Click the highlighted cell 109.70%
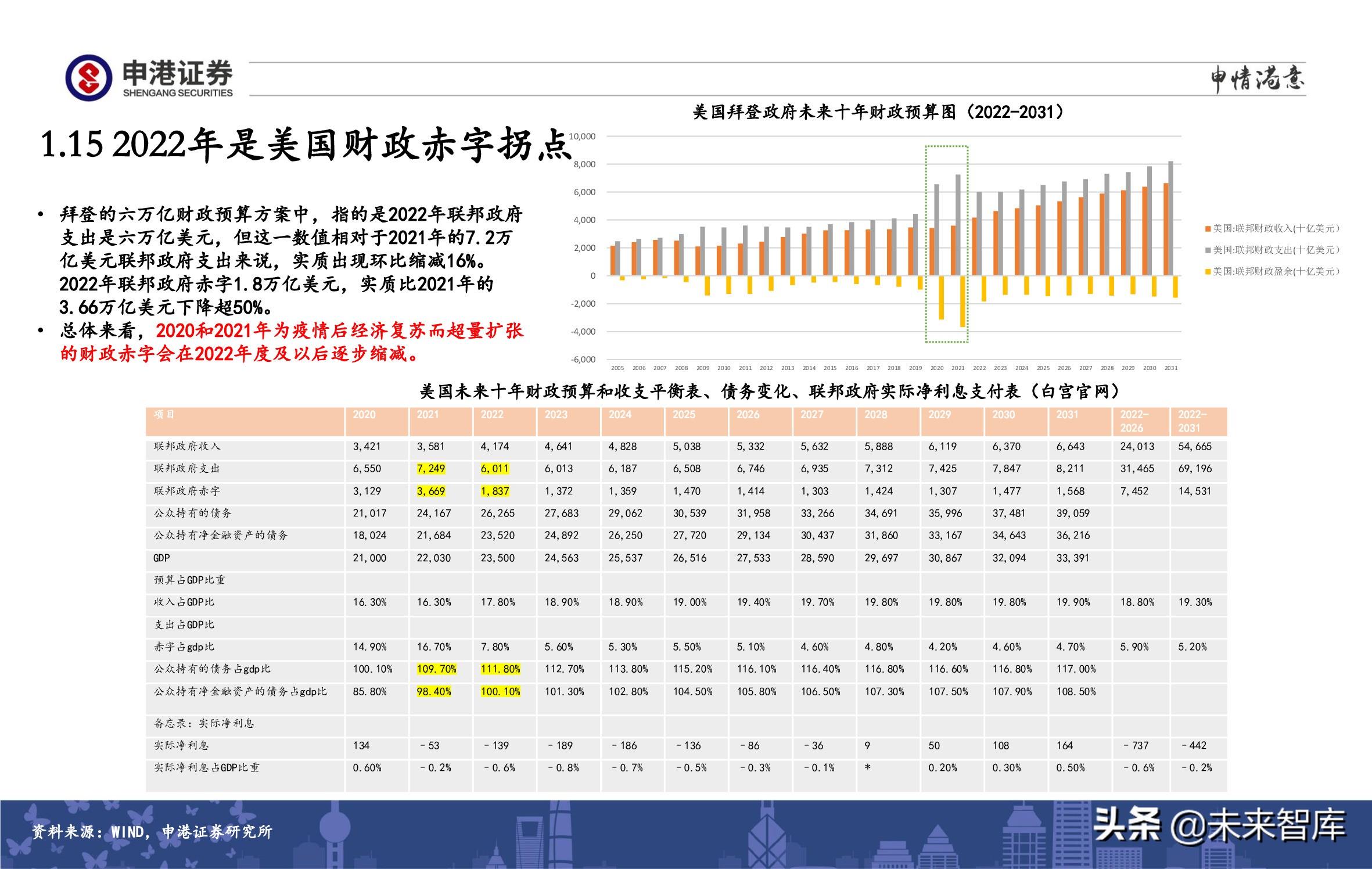This screenshot has height=869, width=1372. click(x=437, y=669)
